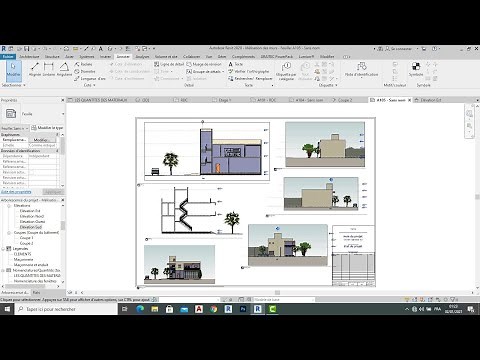
Task: Click the Save icon in quick access toolbar
Action: coord(27,49)
